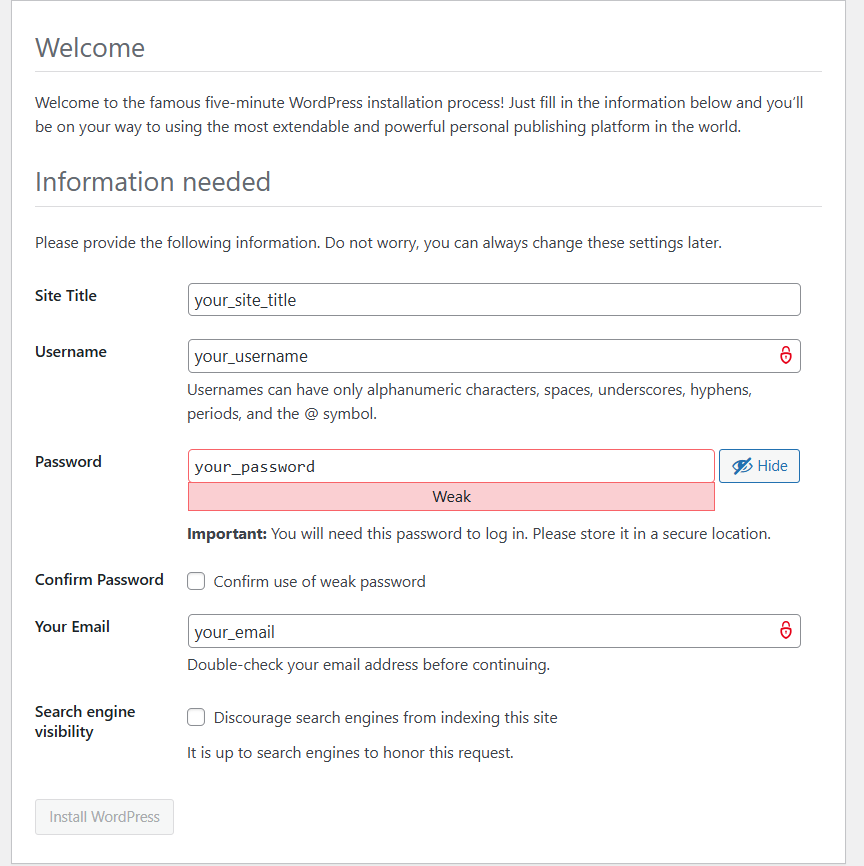Click into the Username input box
Image resolution: width=864 pixels, height=866 pixels.
480,356
